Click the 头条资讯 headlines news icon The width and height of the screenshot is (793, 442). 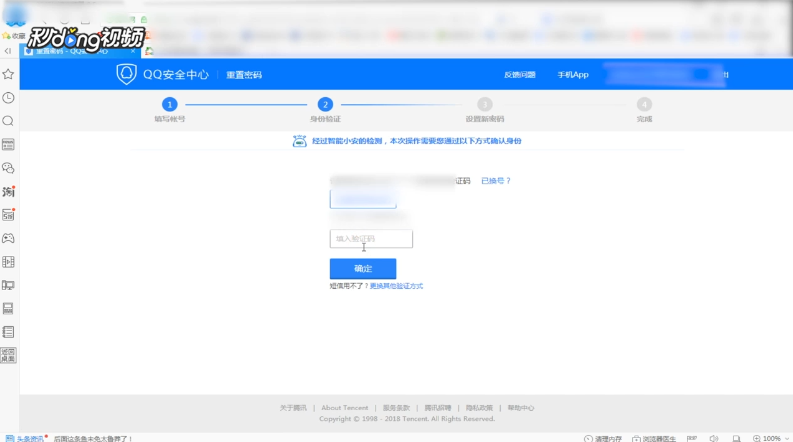pyautogui.click(x=25, y=438)
